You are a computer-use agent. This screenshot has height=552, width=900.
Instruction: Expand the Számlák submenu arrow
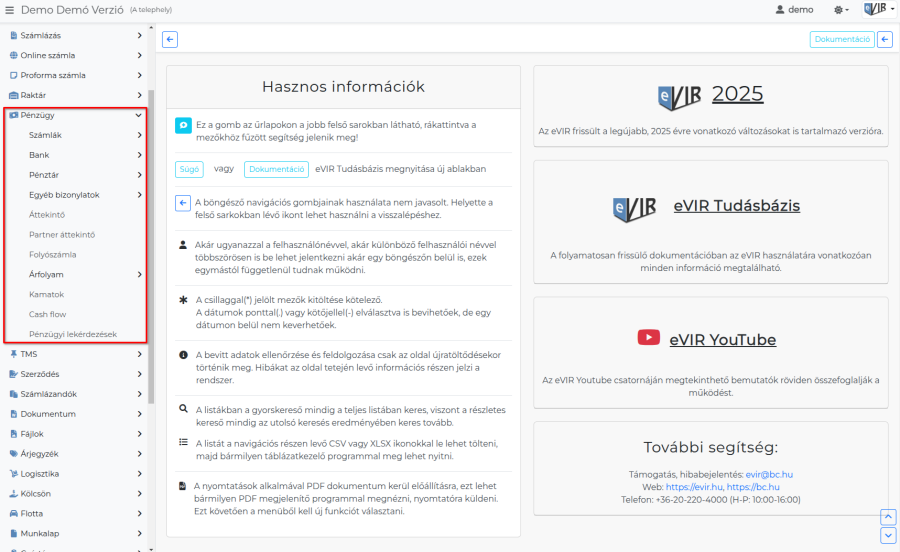point(139,135)
